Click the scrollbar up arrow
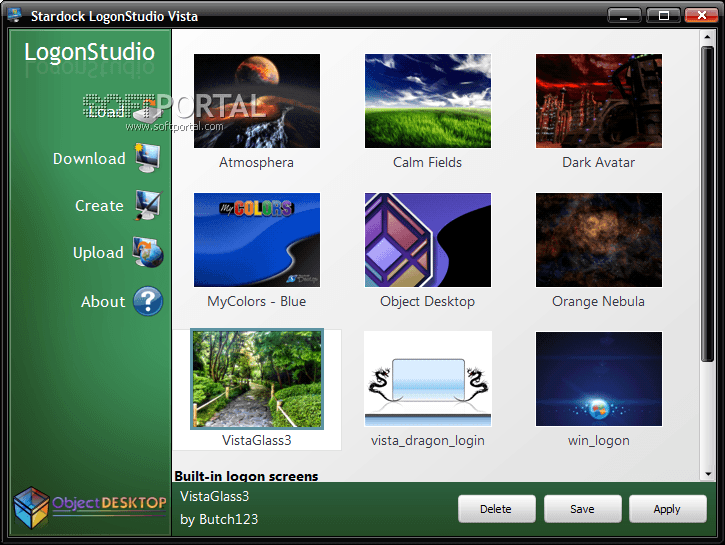 pos(707,36)
